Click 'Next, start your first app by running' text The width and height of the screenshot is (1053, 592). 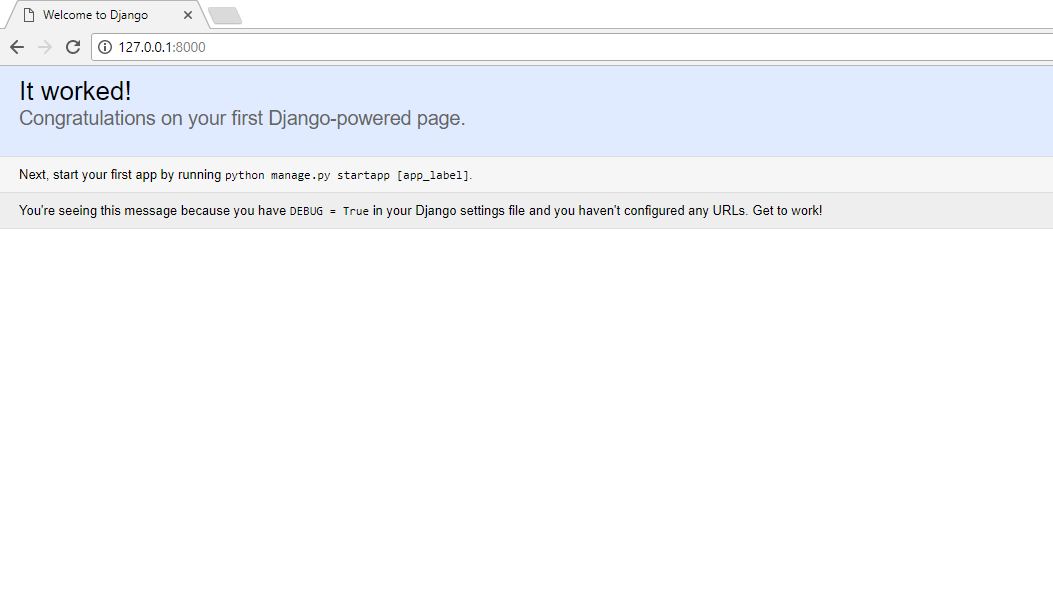point(120,175)
